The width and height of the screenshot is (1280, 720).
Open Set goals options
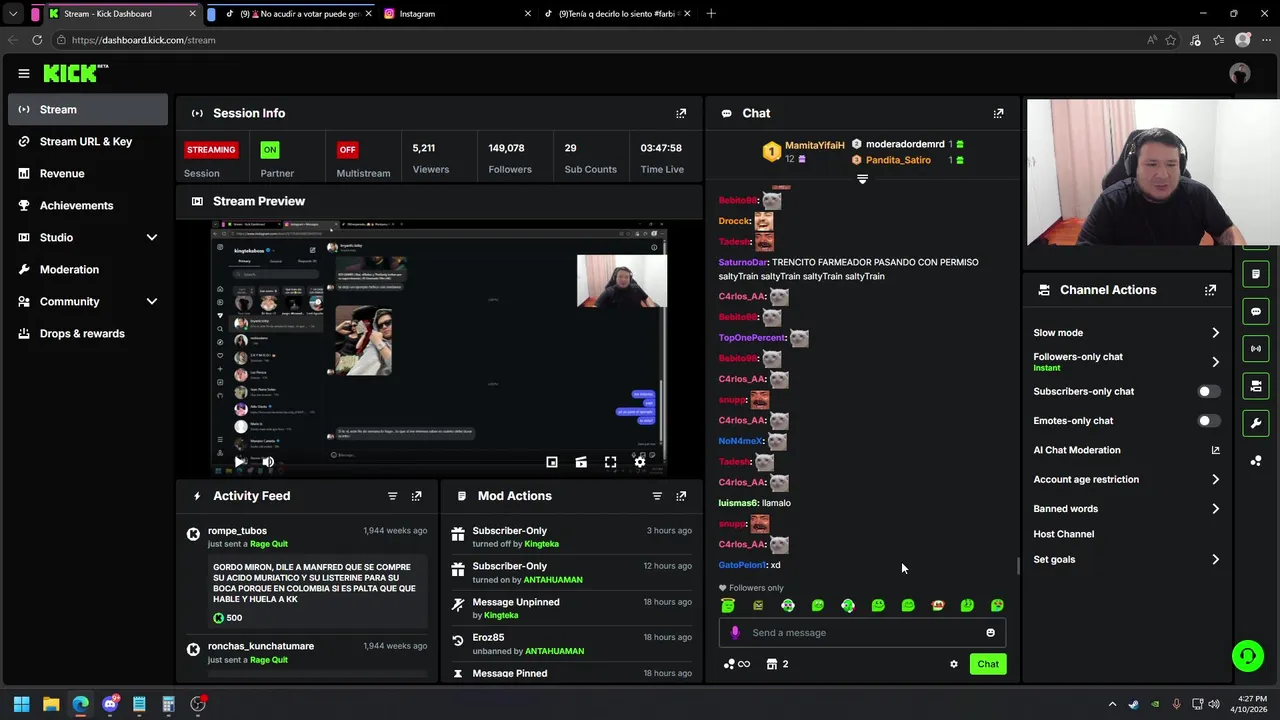[x=1126, y=560]
